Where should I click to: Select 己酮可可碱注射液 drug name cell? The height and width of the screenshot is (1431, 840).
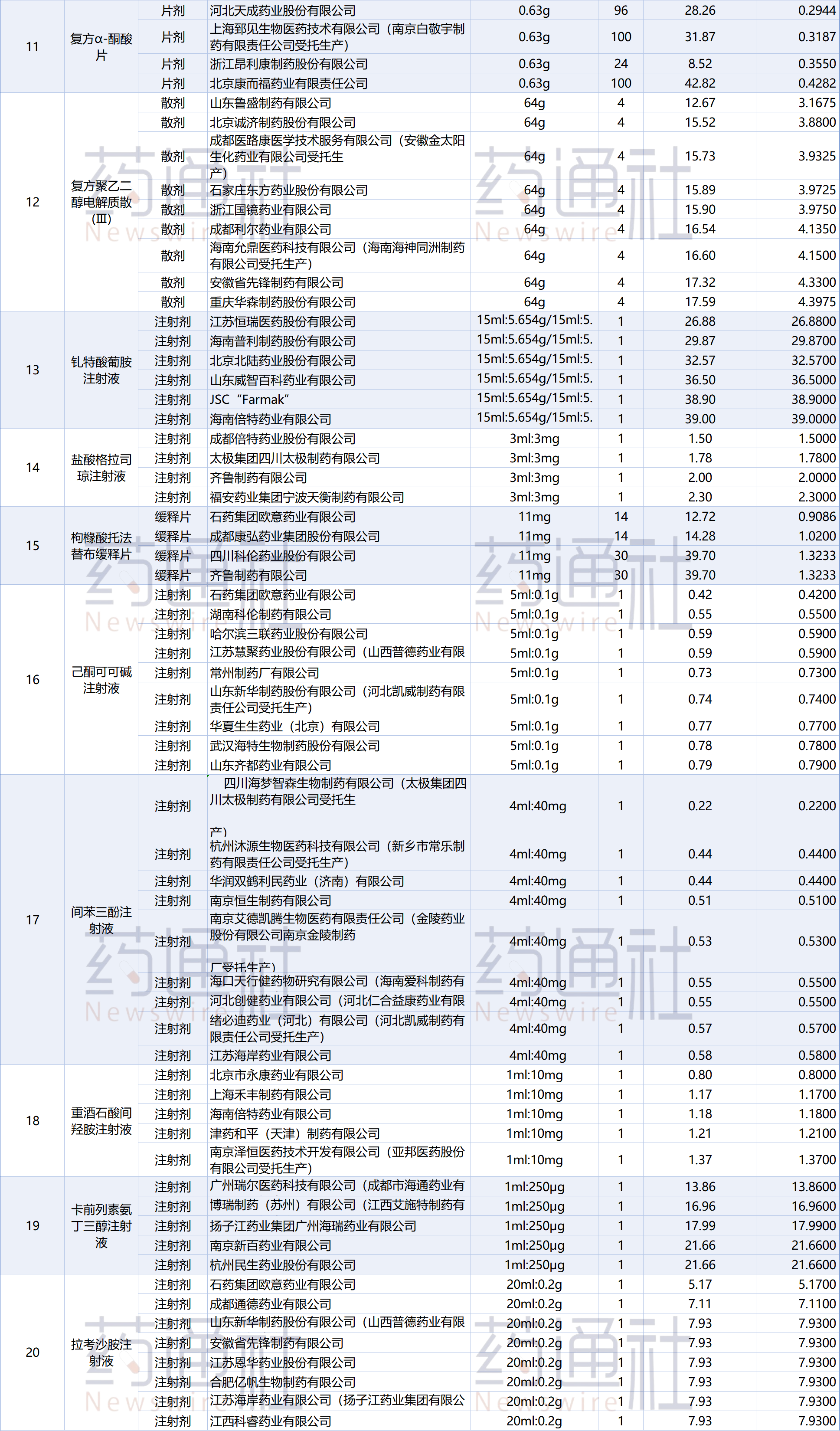tap(101, 679)
